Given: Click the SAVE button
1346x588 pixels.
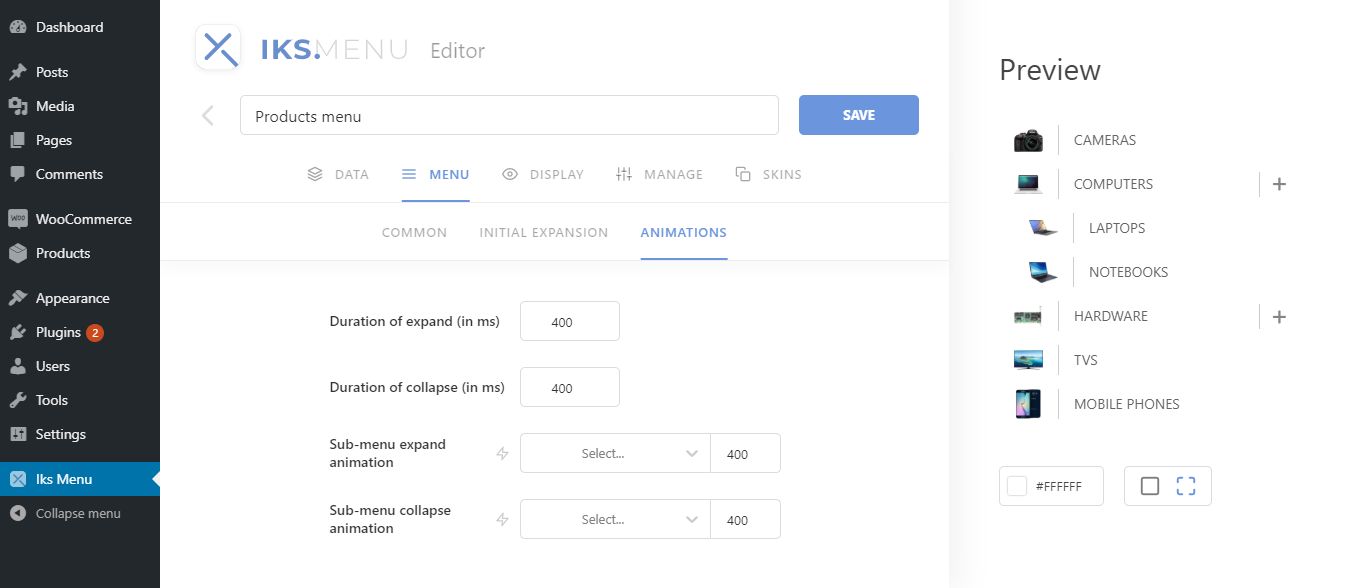Looking at the screenshot, I should (858, 115).
